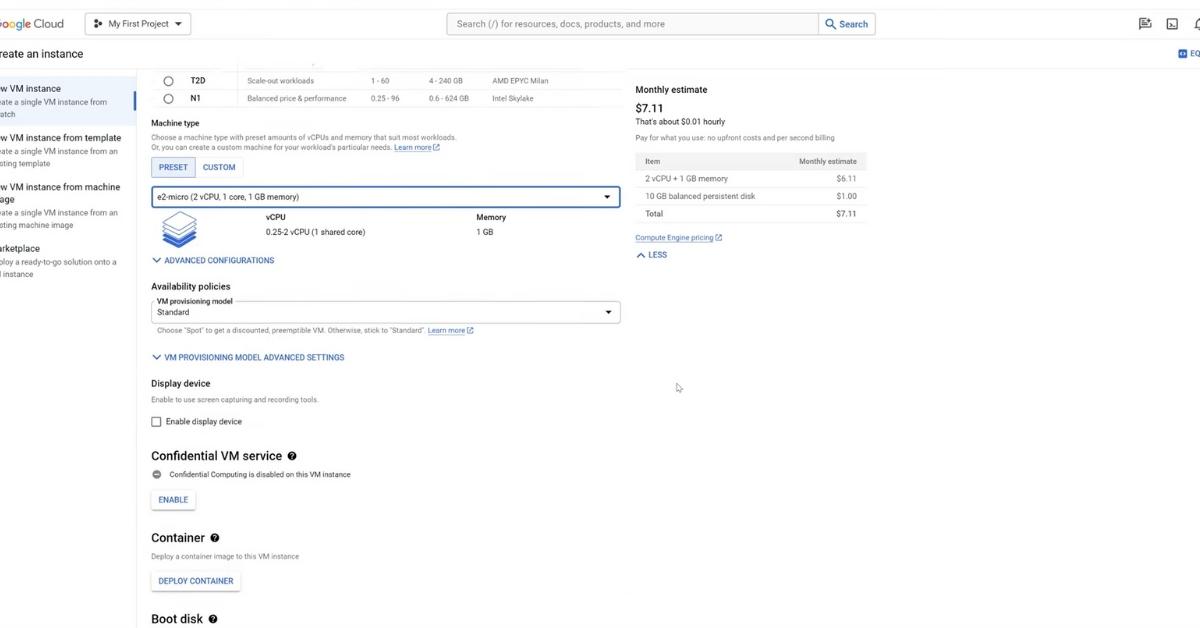
Task: Open Learn more link under Machine type
Action: point(417,148)
